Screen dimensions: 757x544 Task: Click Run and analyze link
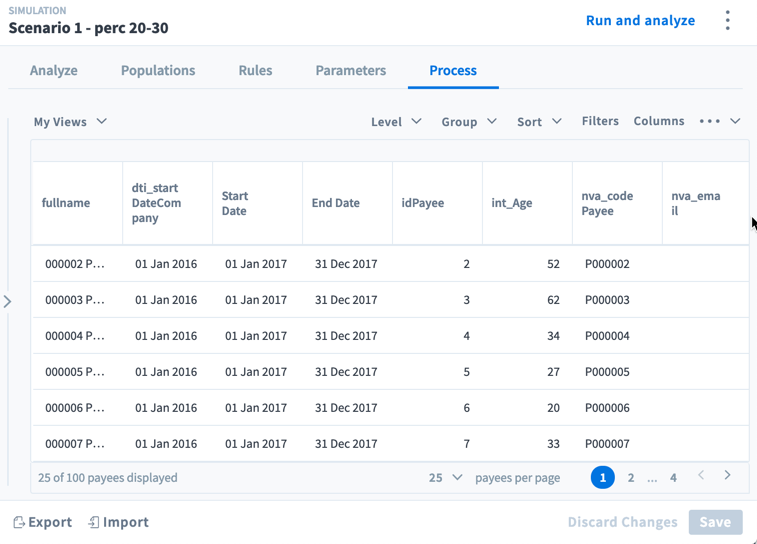point(640,20)
